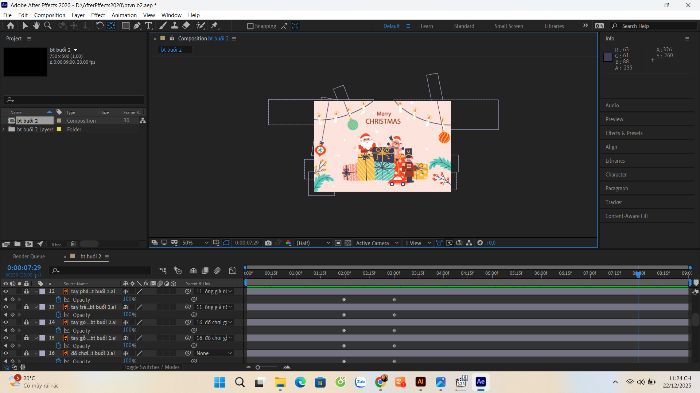Open the viewer magnification 50% dropdown
Screen dimensions: 700x393
(195, 243)
